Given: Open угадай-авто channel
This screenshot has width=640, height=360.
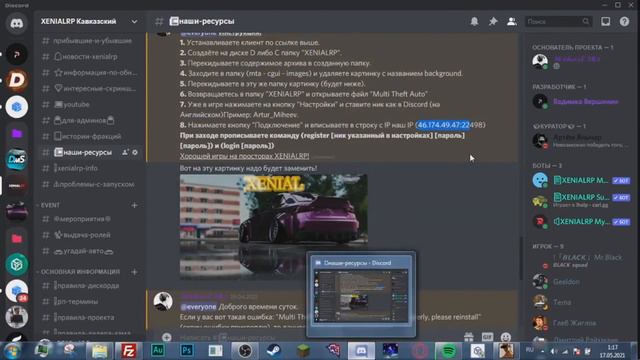Looking at the screenshot, I should 90,251.
